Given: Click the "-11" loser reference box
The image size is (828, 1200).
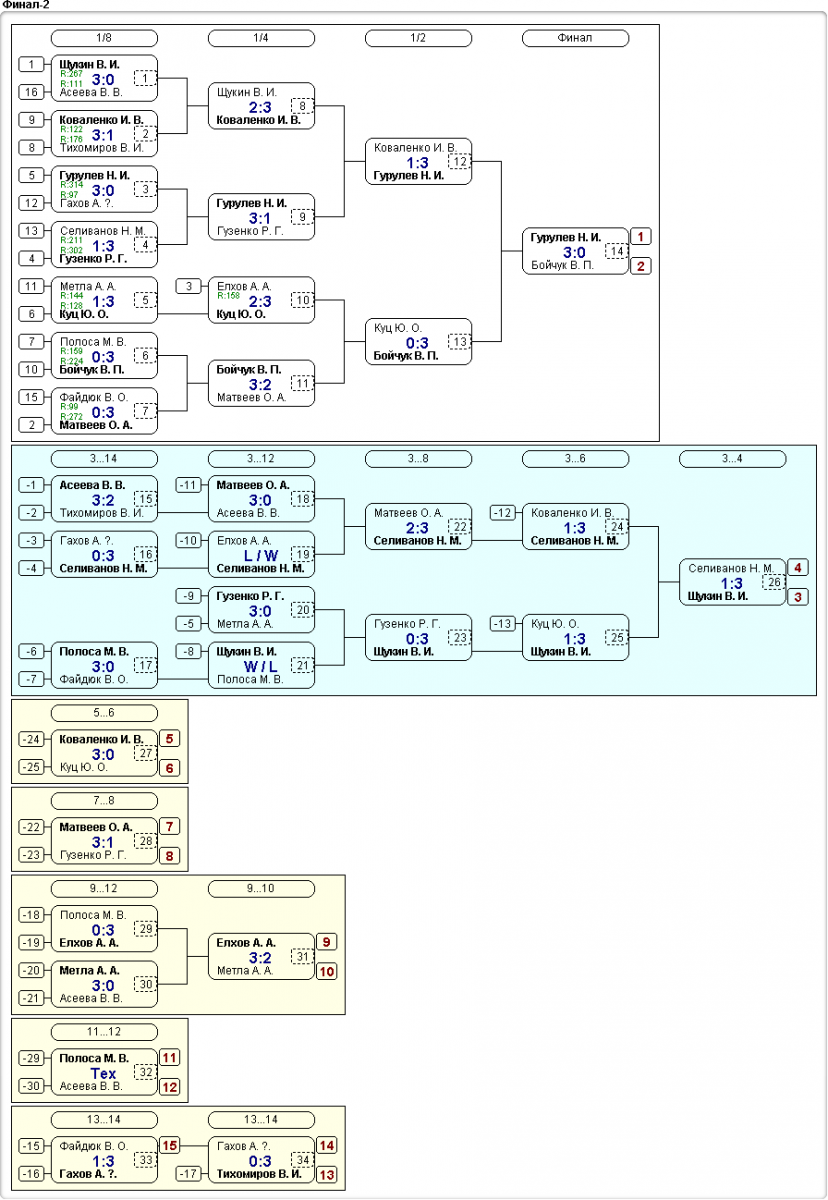Looking at the screenshot, I should point(189,485).
